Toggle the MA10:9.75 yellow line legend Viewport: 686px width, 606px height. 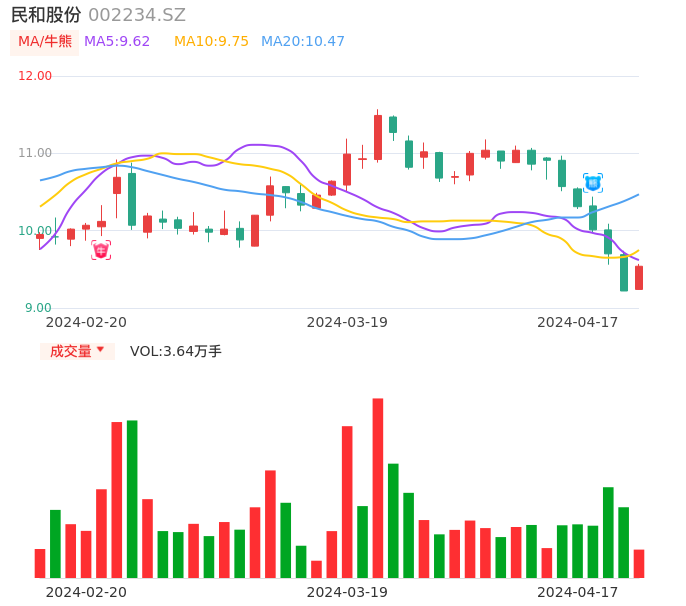click(x=211, y=42)
